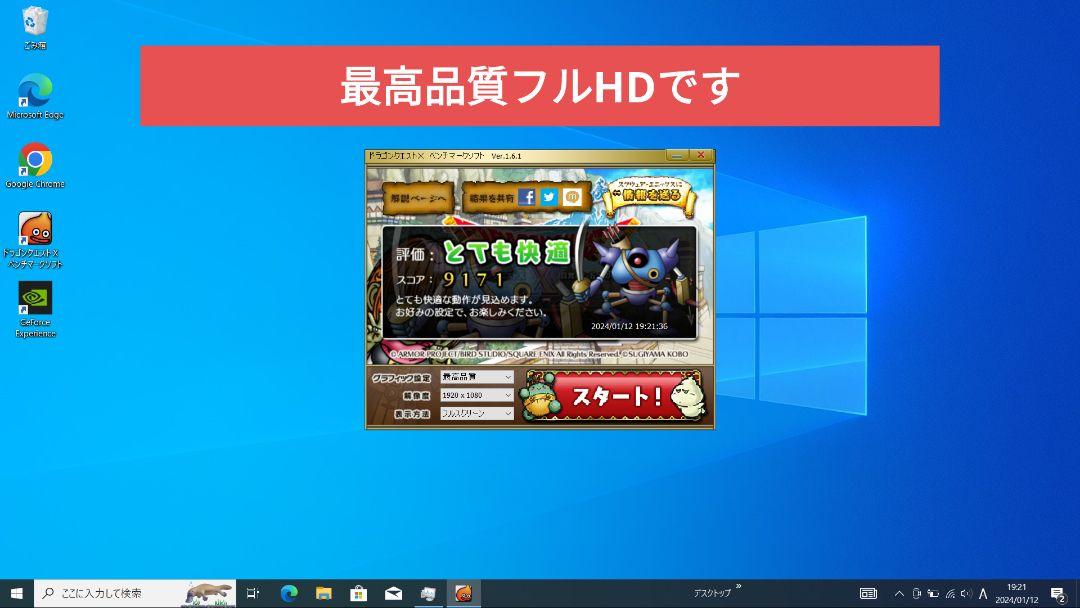Select the Google Chrome desktop shortcut
Screen dimensions: 1080x608
pyautogui.click(x=34, y=165)
